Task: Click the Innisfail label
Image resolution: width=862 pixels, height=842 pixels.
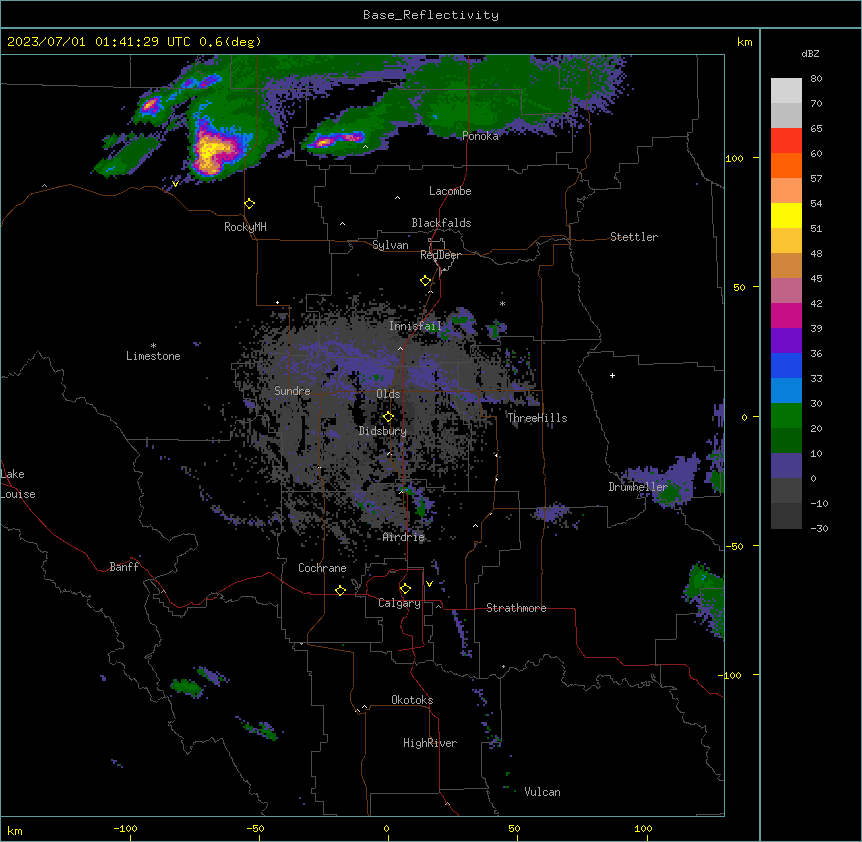Action: coord(415,326)
